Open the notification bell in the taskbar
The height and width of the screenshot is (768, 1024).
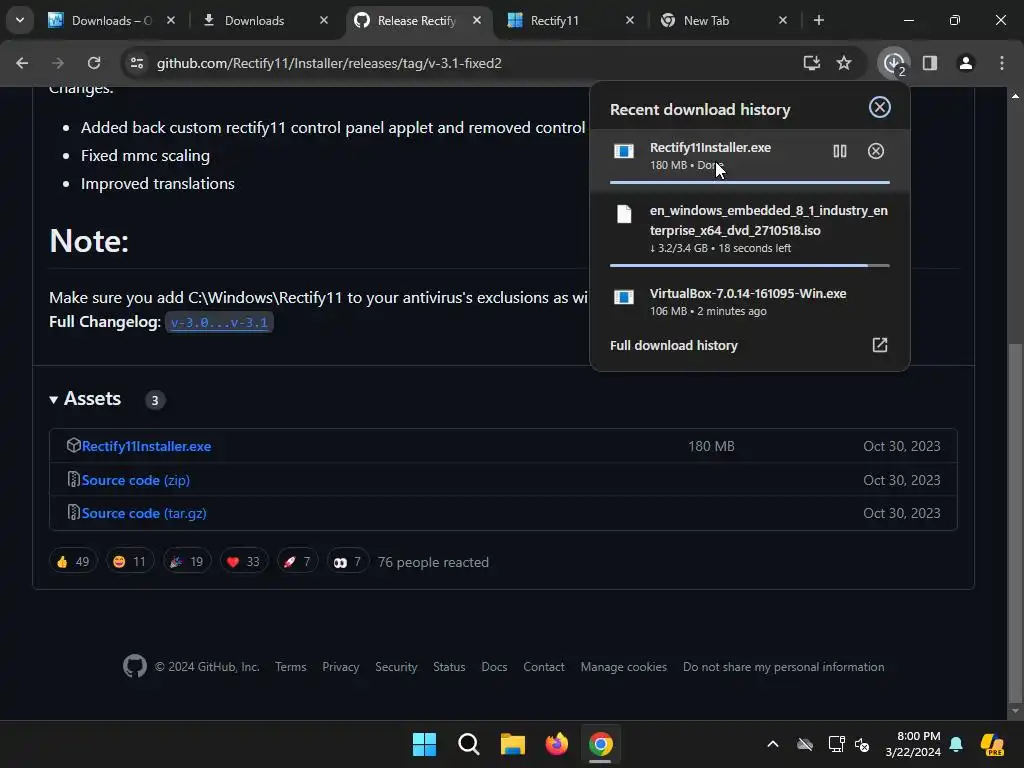click(956, 744)
